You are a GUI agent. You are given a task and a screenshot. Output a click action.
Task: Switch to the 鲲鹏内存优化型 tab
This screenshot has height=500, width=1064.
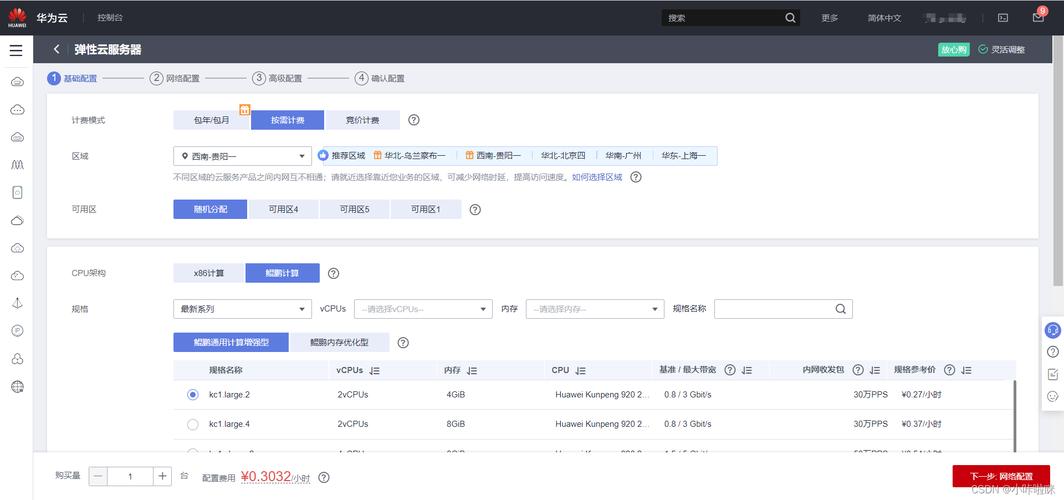(339, 342)
